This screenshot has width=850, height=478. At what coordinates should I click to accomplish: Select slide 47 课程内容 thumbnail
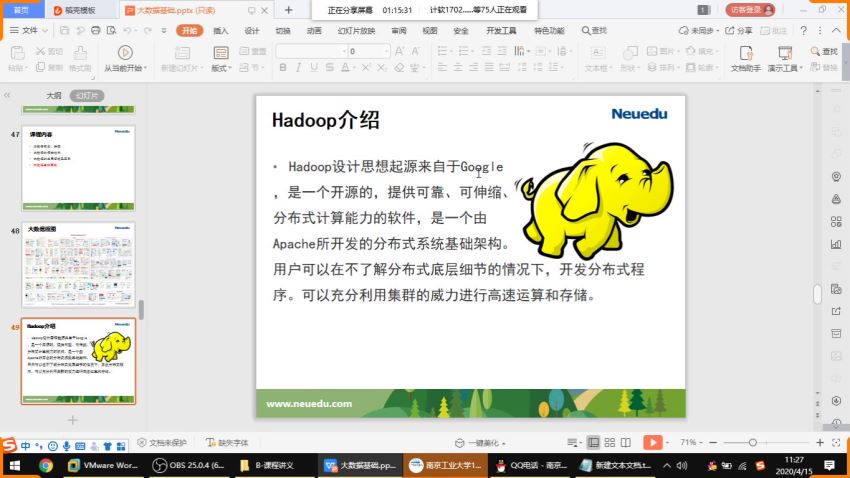click(79, 169)
